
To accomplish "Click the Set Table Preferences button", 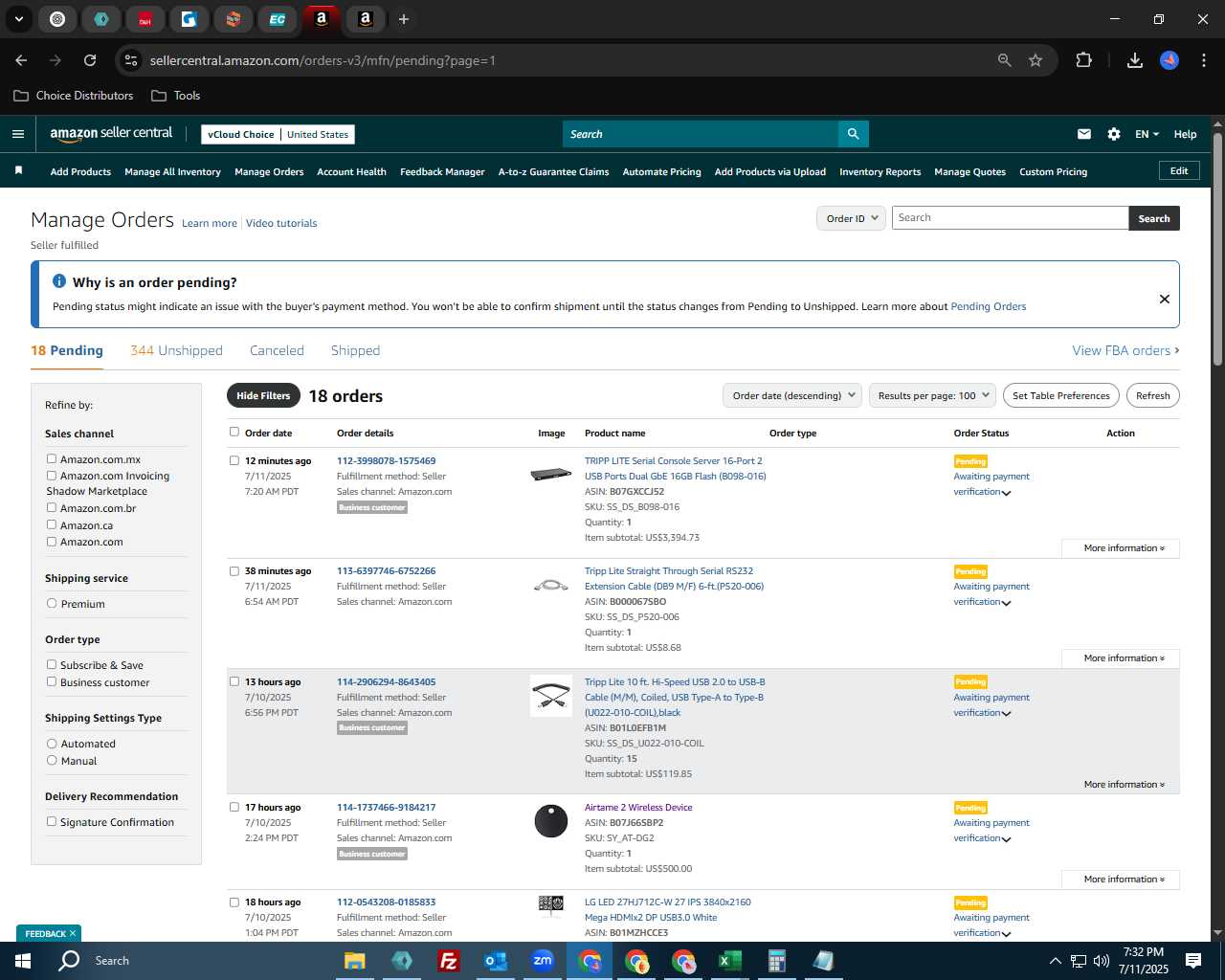I will (1061, 395).
